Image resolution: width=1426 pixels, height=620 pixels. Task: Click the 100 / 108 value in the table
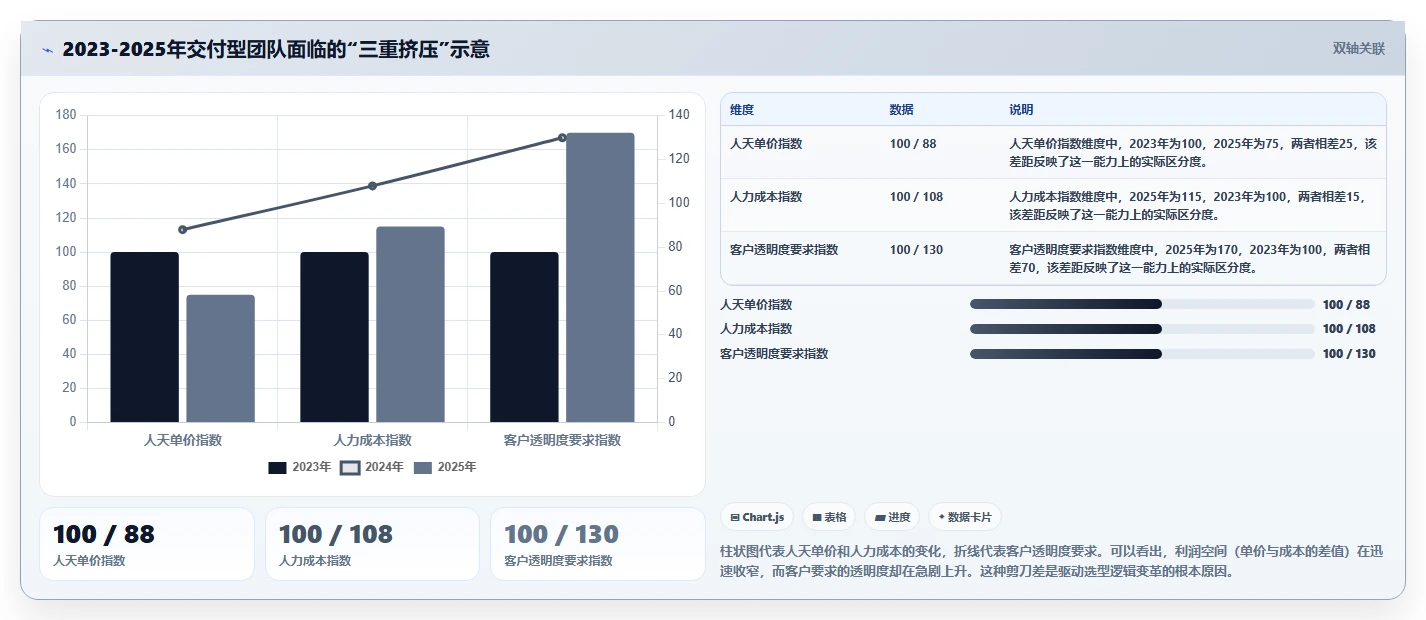pos(916,197)
